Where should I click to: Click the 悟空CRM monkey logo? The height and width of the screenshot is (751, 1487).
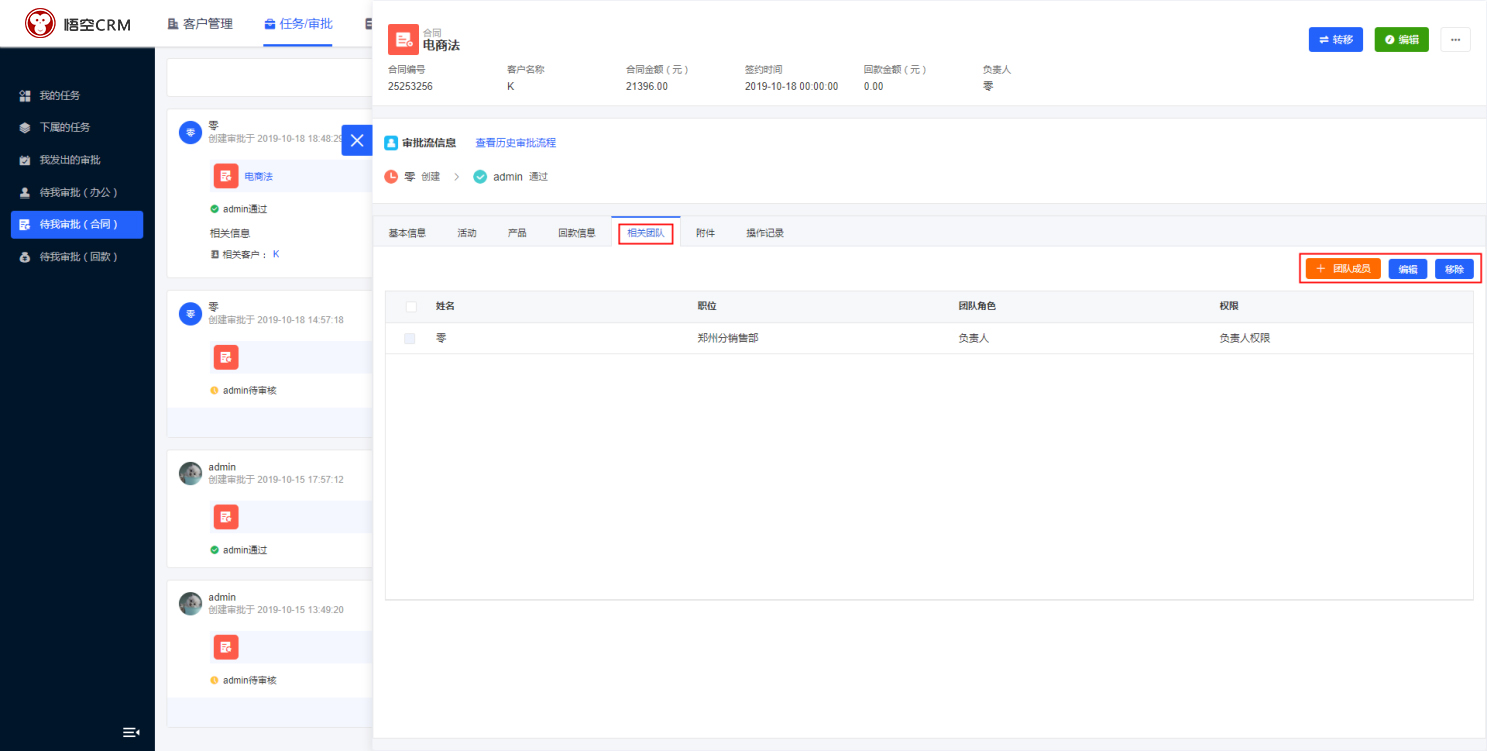pos(40,23)
